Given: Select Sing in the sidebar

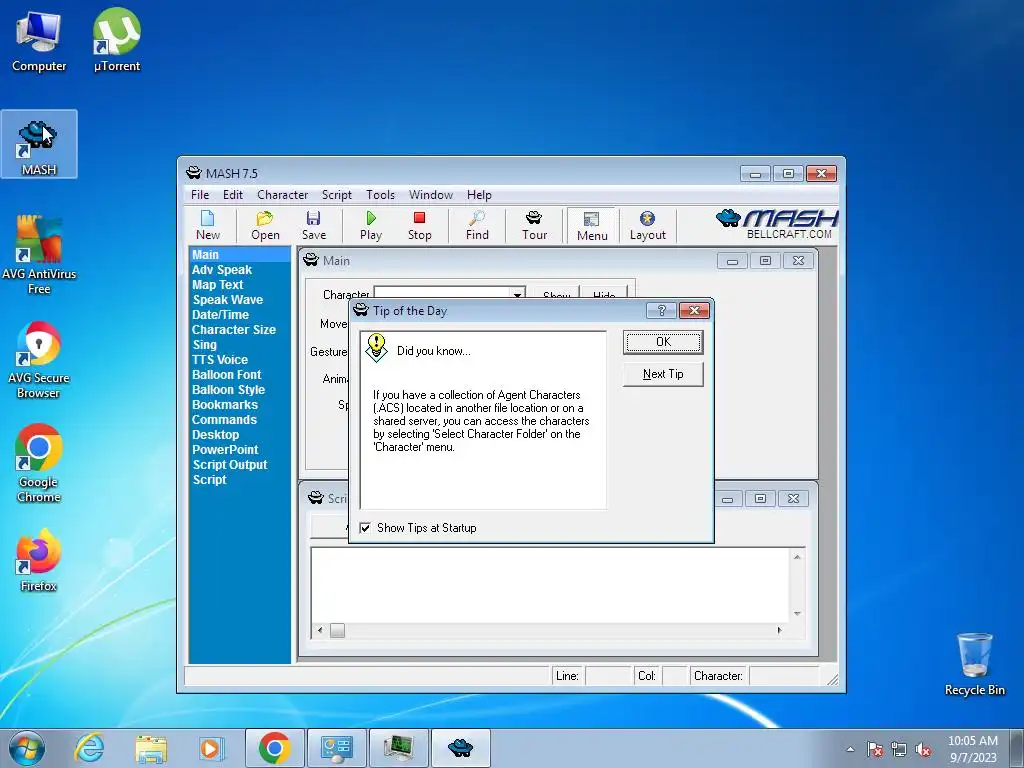Looking at the screenshot, I should pyautogui.click(x=204, y=345).
